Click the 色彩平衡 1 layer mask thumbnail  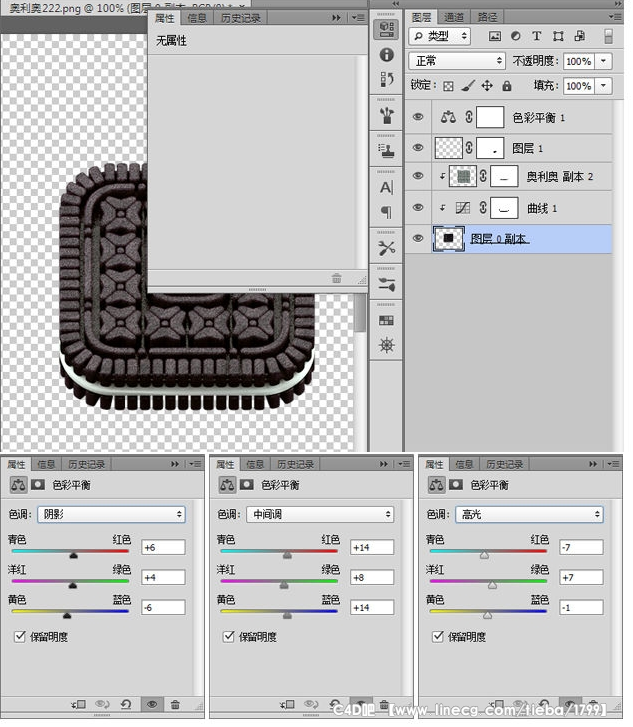click(x=490, y=117)
